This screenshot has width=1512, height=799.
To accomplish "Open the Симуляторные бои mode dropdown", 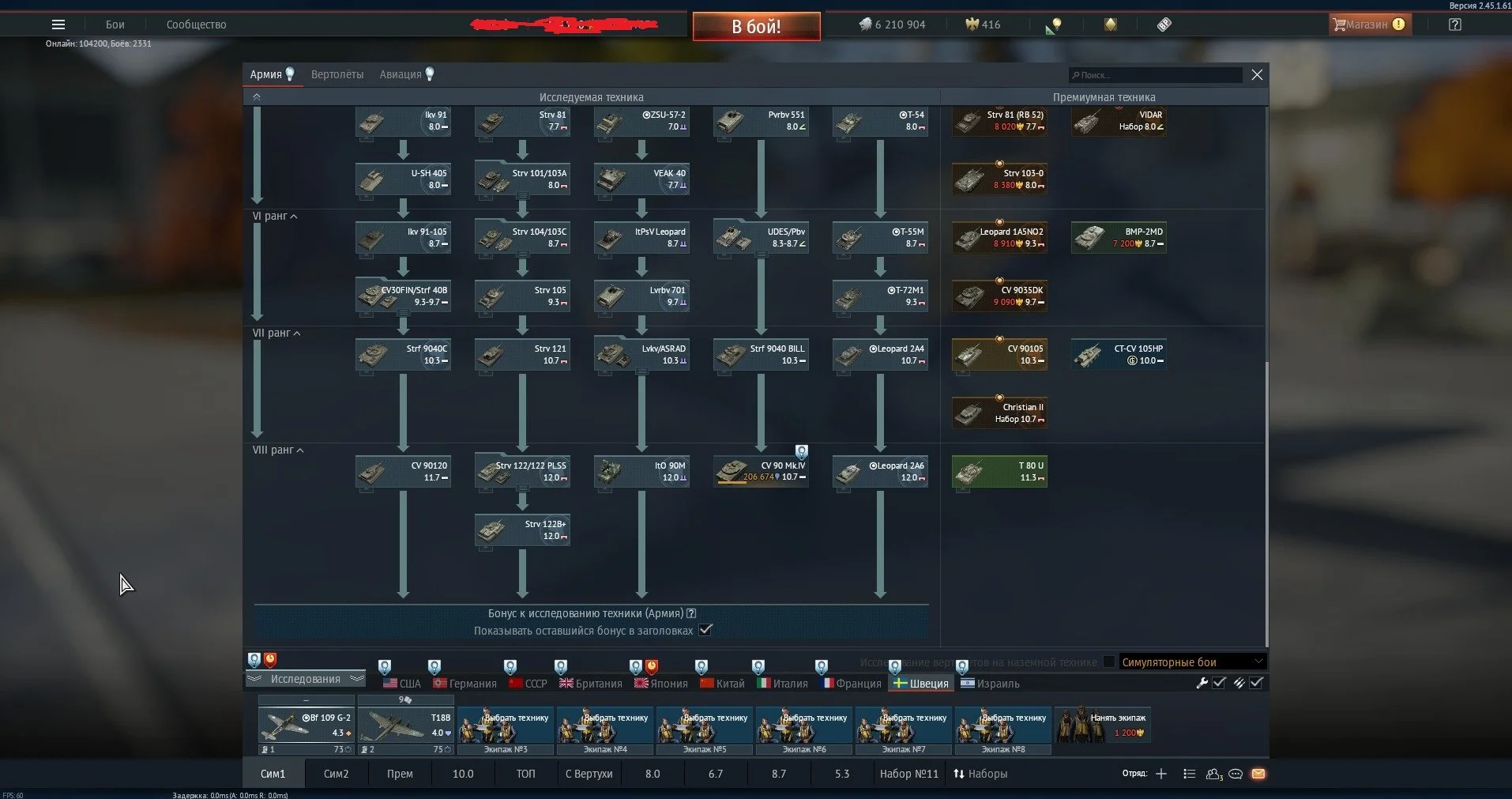I will click(x=1192, y=662).
